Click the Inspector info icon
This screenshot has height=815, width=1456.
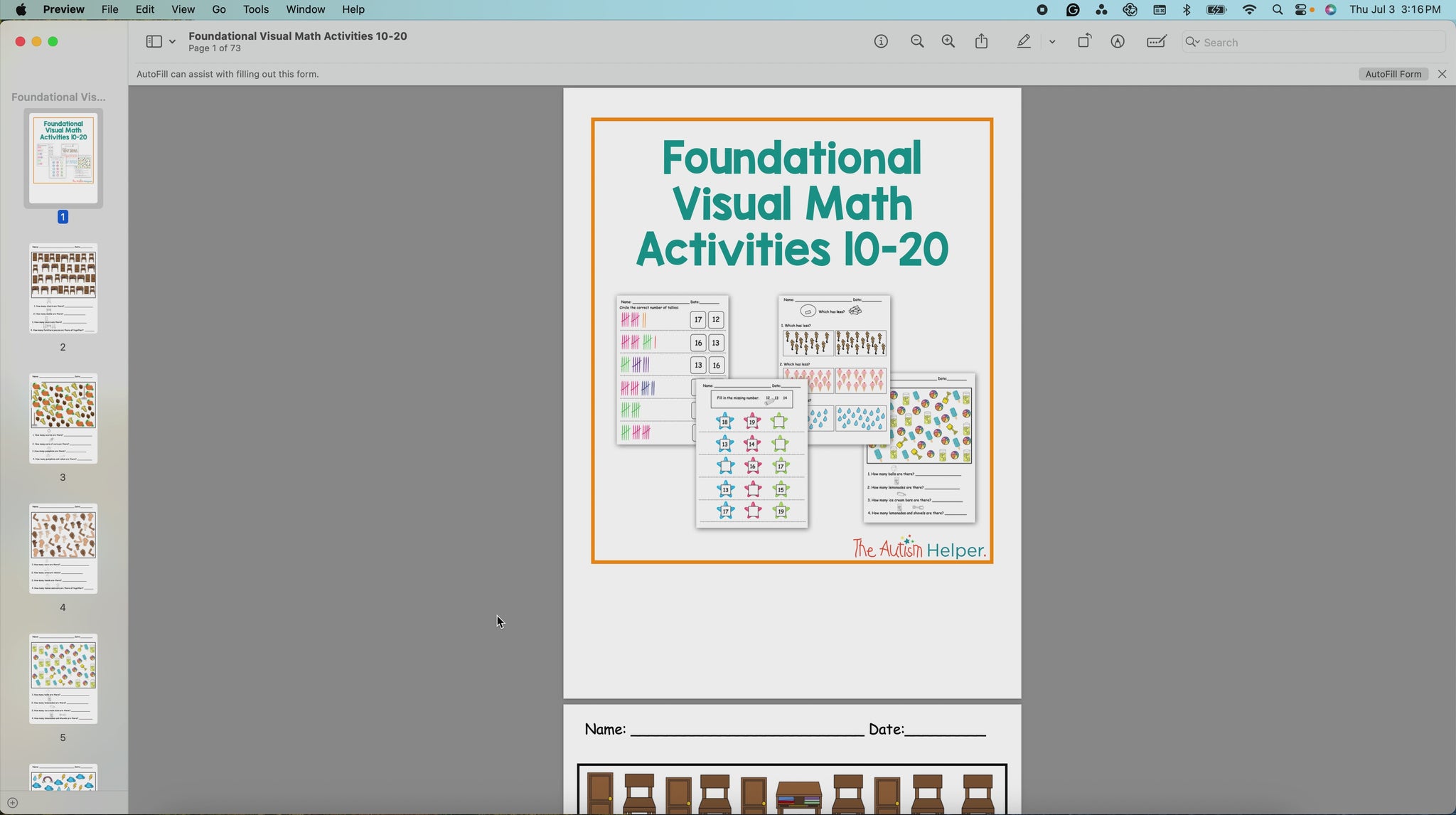(881, 42)
